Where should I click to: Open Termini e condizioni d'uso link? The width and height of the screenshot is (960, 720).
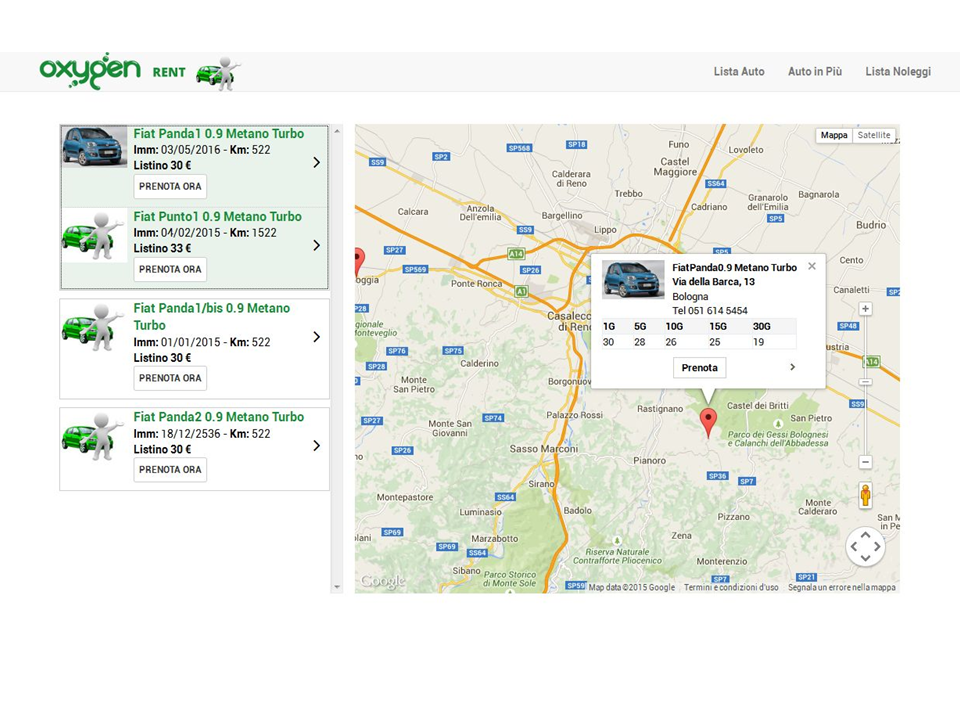[x=731, y=587]
